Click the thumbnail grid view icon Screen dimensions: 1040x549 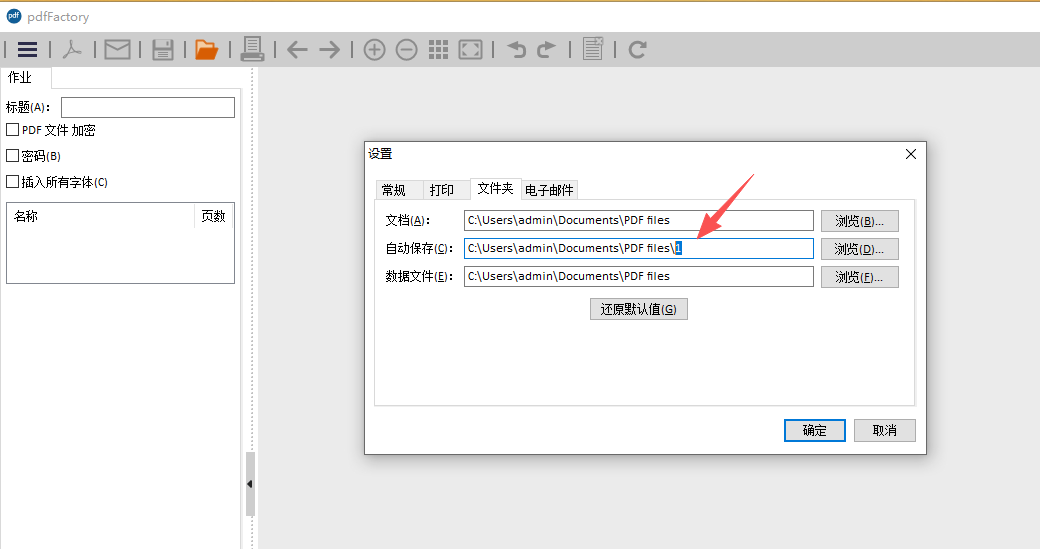[x=438, y=49]
